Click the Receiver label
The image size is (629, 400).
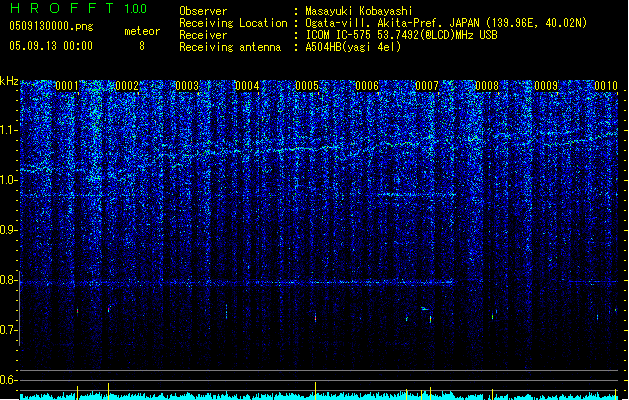click(203, 35)
